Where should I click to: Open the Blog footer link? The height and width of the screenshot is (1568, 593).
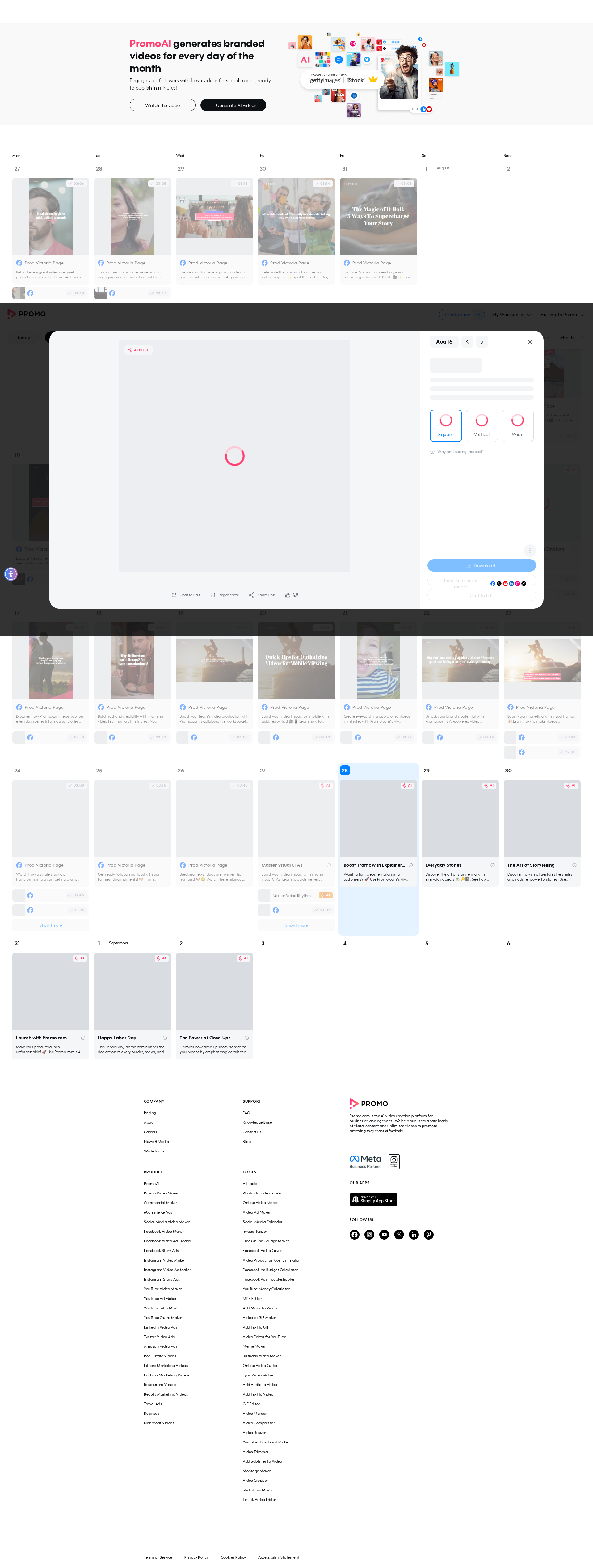[x=246, y=1141]
